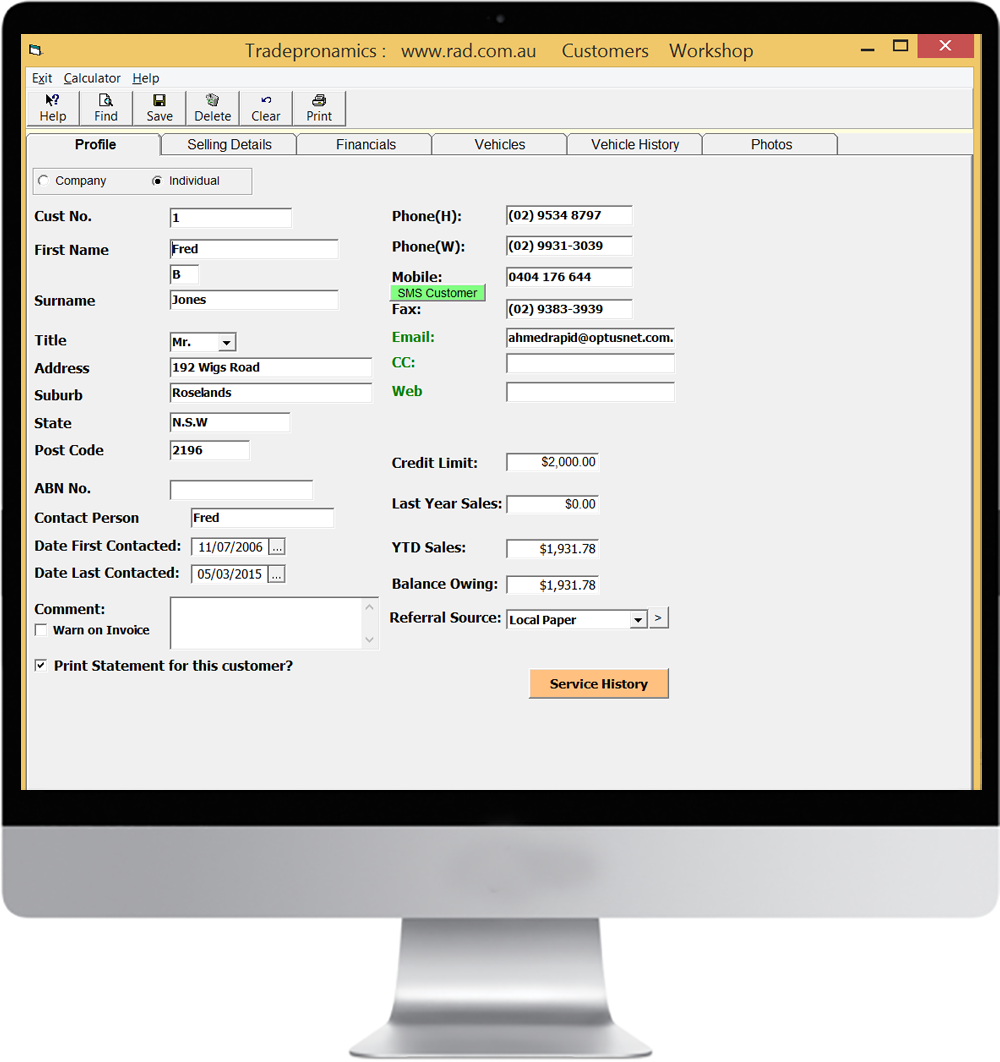Click the Comment box scroll up arrow
Image resolution: width=1000 pixels, height=1062 pixels.
point(369,607)
